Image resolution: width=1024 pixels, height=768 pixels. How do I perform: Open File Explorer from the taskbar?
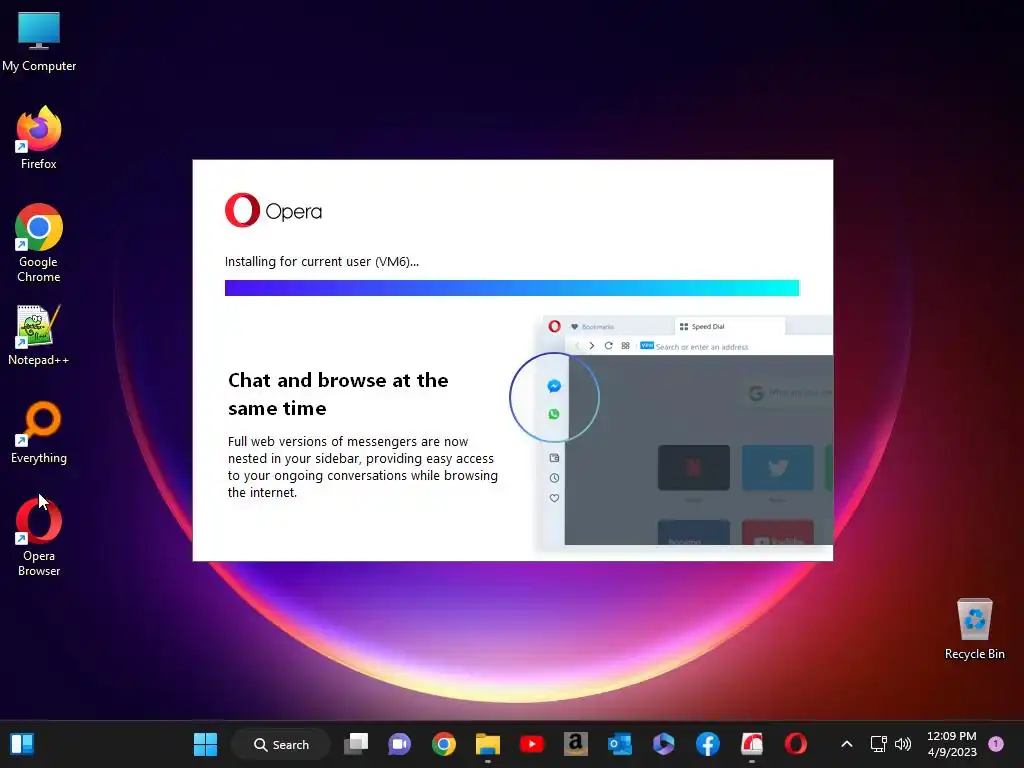pyautogui.click(x=487, y=744)
